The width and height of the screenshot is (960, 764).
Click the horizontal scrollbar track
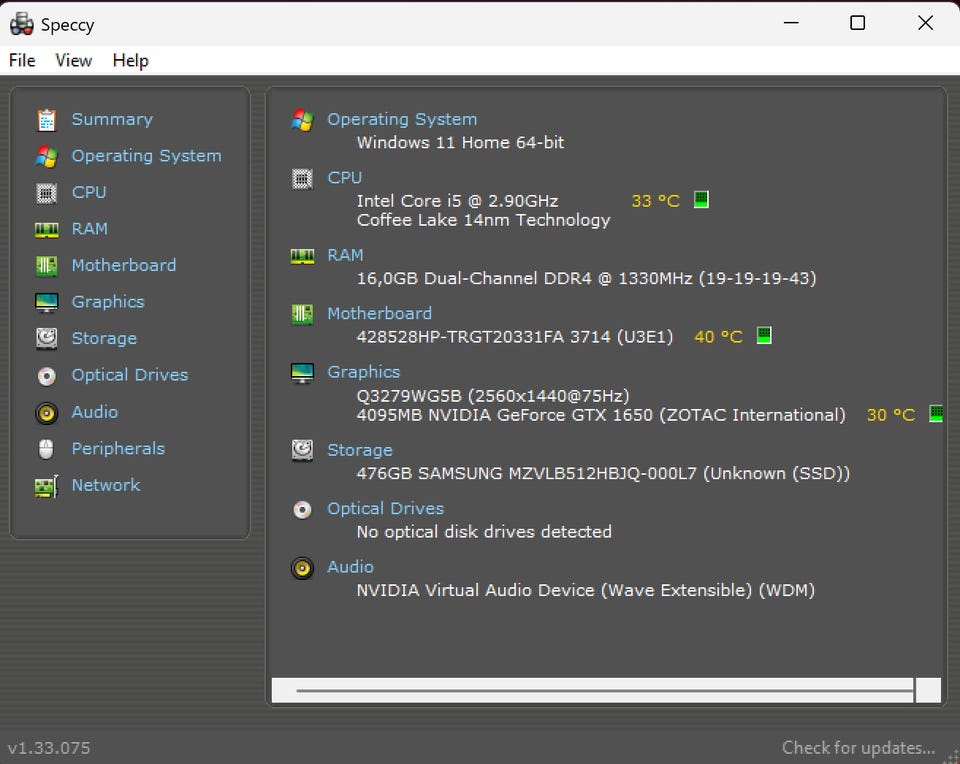(x=600, y=690)
